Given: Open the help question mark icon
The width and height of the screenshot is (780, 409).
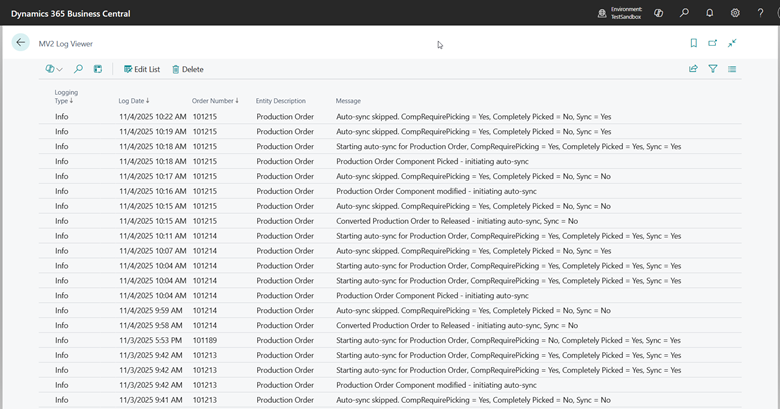Looking at the screenshot, I should click(760, 13).
